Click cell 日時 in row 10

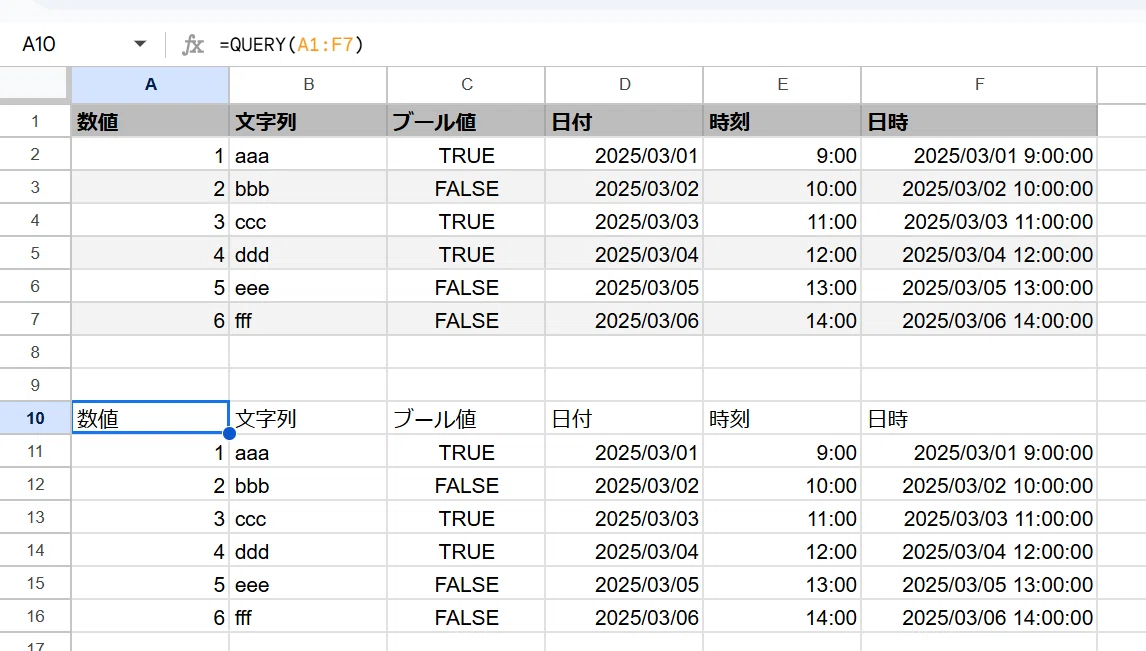(979, 418)
